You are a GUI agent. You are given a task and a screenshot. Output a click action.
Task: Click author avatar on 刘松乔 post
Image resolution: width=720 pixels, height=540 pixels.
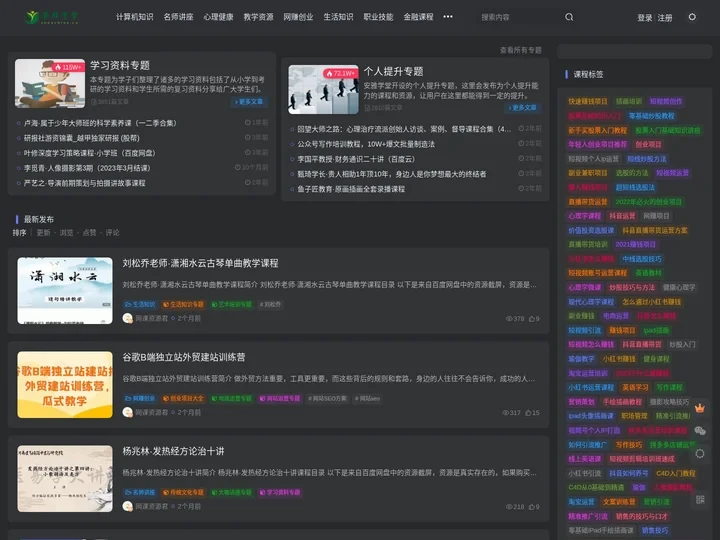pos(128,318)
